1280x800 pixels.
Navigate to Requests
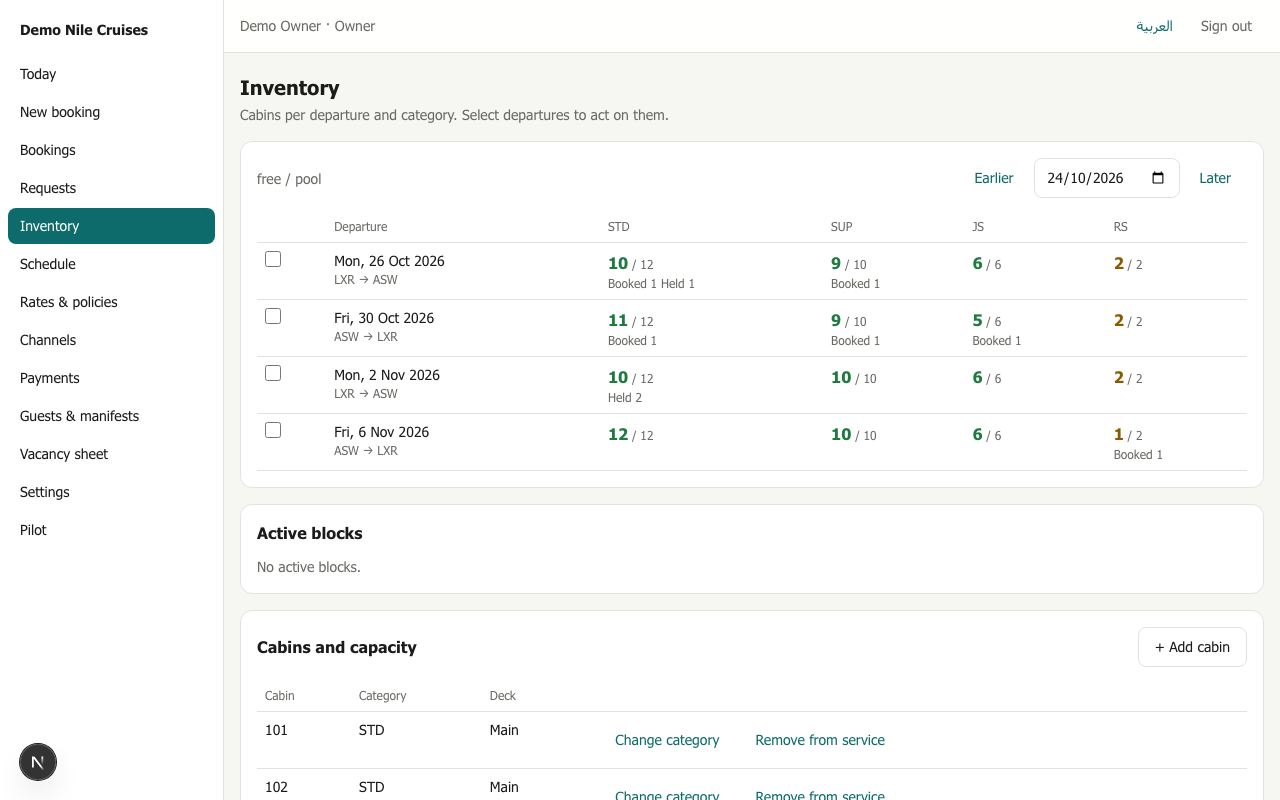[111, 188]
